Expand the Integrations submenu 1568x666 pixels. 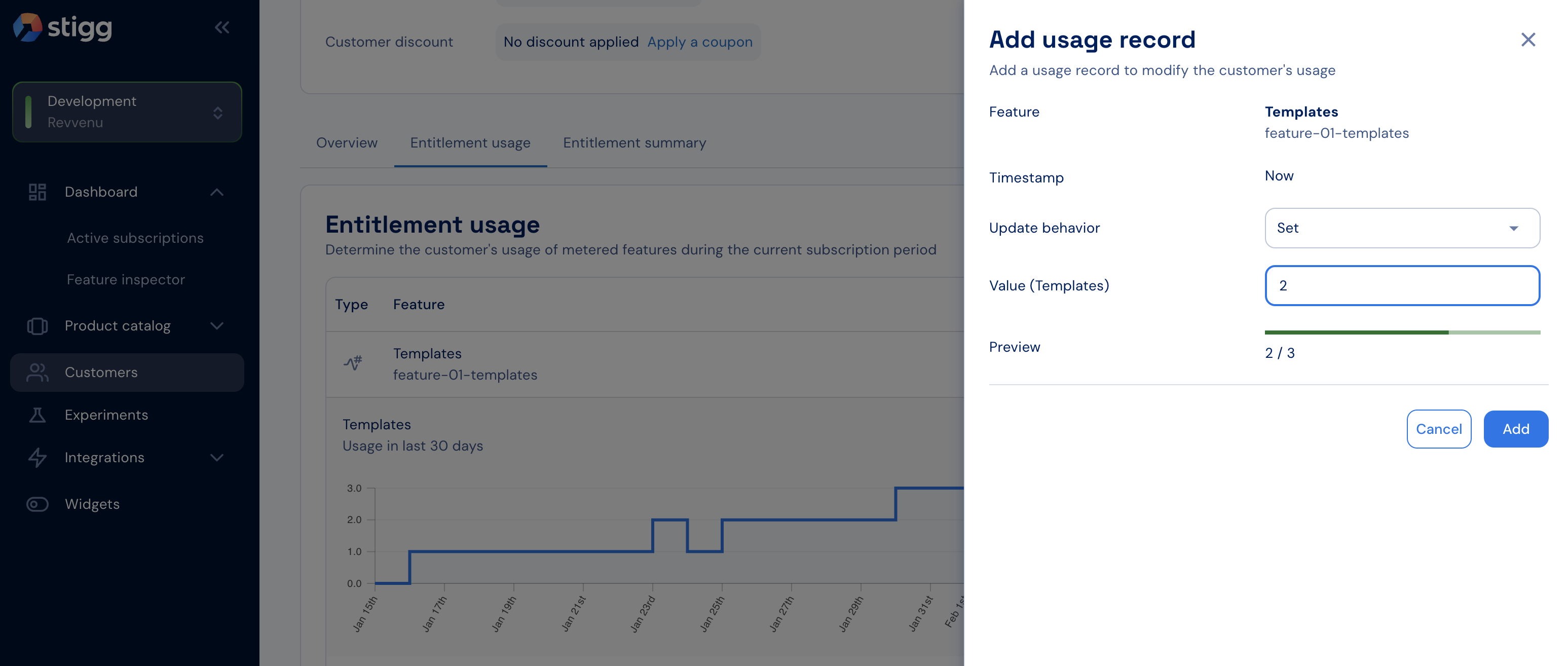pyautogui.click(x=217, y=457)
